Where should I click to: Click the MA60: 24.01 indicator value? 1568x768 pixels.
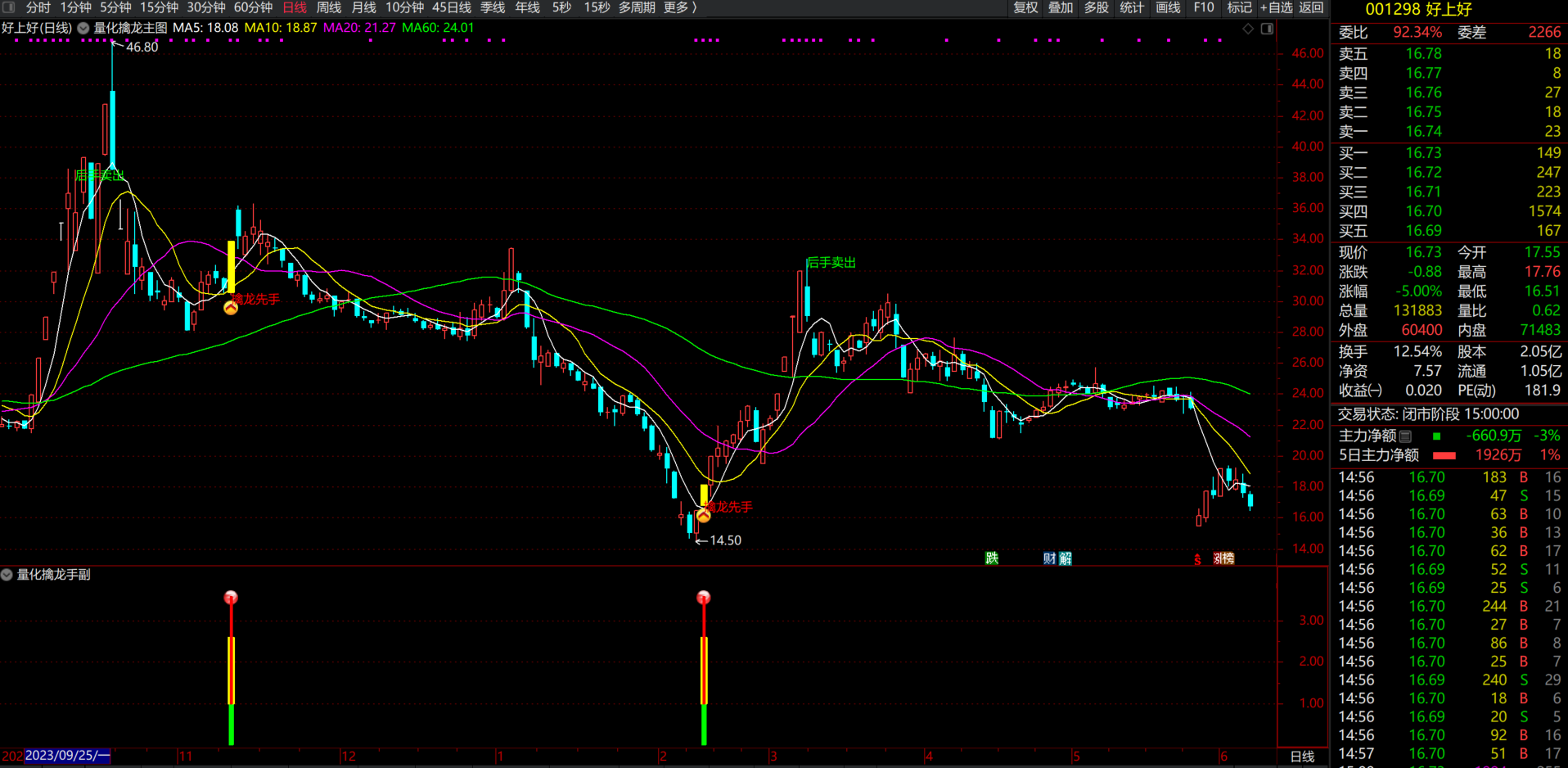(438, 28)
